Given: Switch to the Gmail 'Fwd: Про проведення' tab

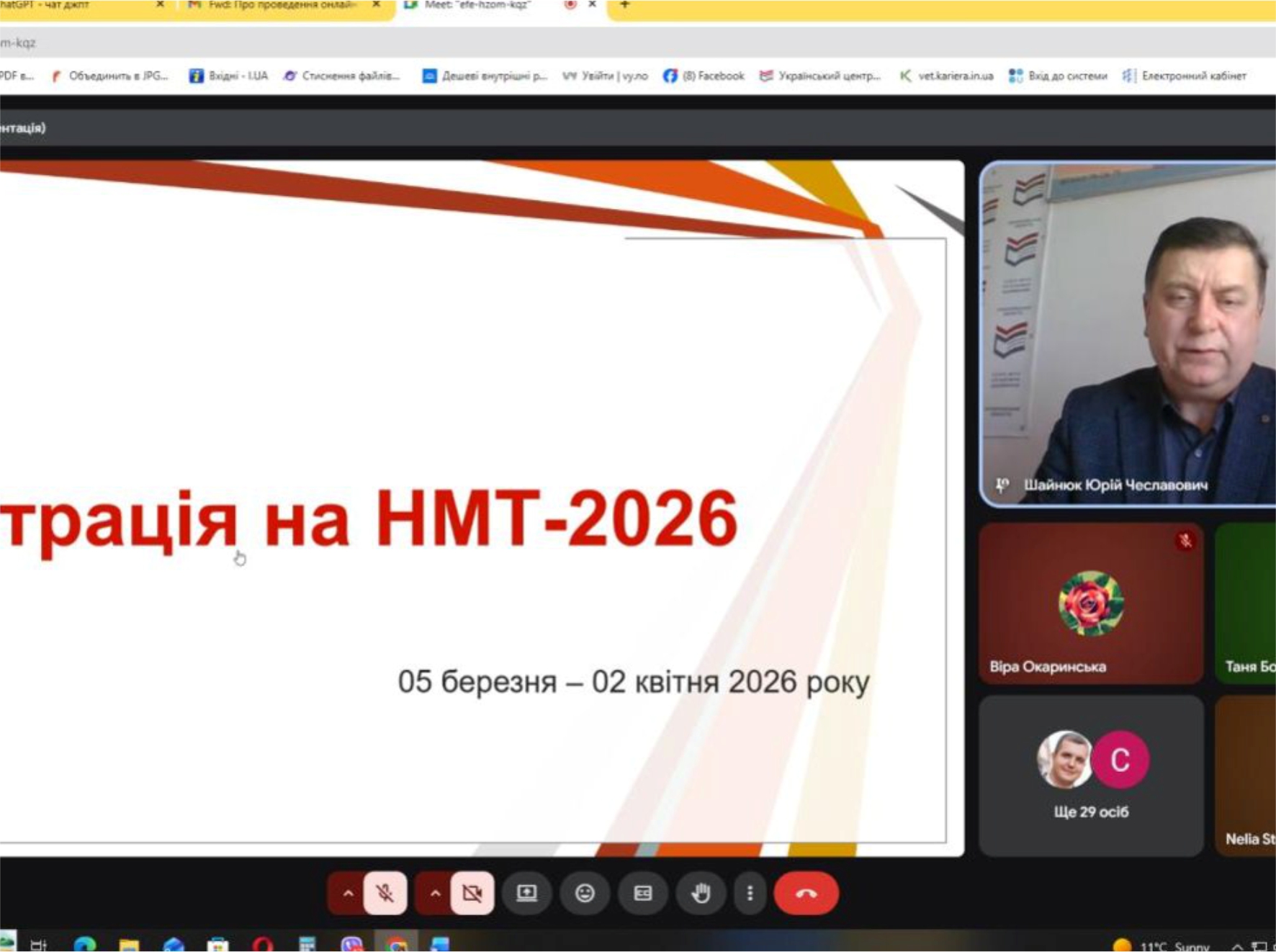Looking at the screenshot, I should (281, 6).
